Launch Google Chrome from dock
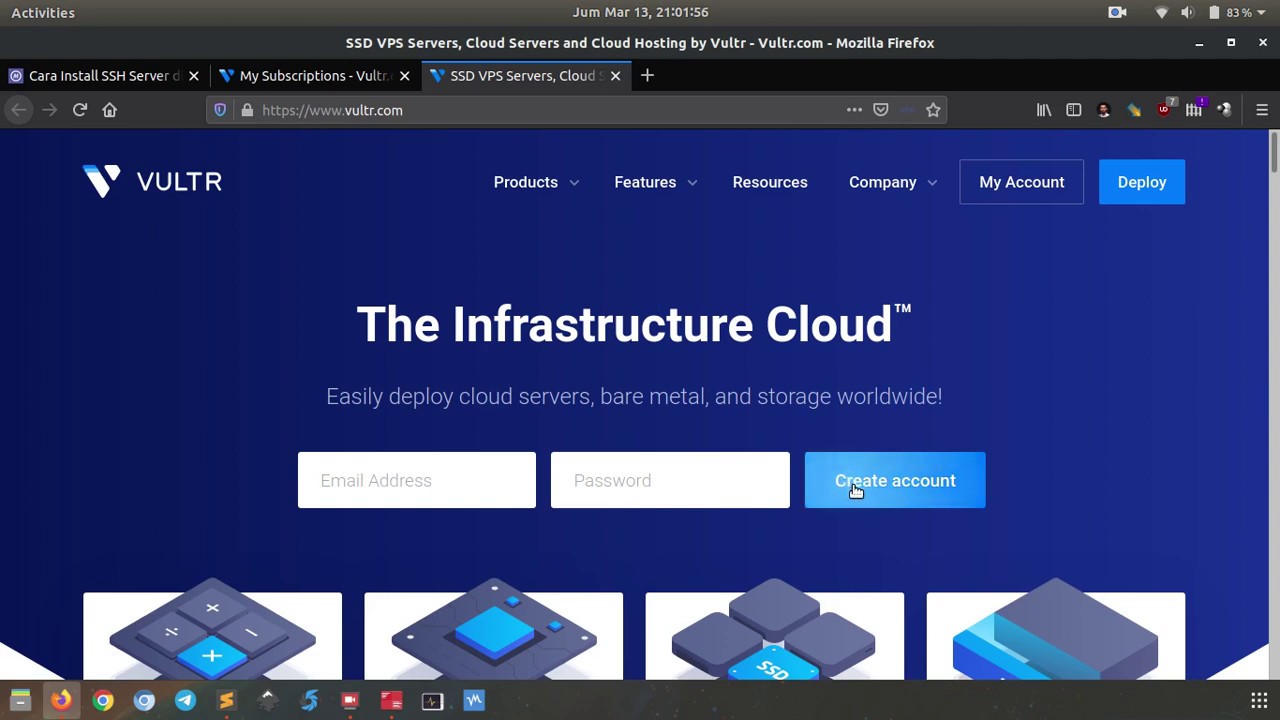 pyautogui.click(x=103, y=701)
